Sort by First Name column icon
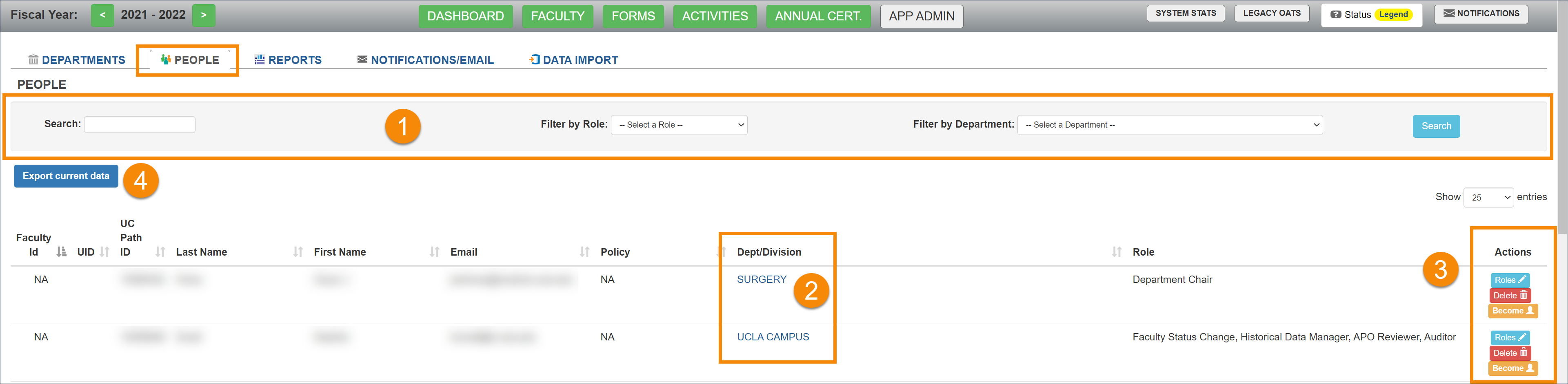This screenshot has height=384, width=1568. click(434, 252)
